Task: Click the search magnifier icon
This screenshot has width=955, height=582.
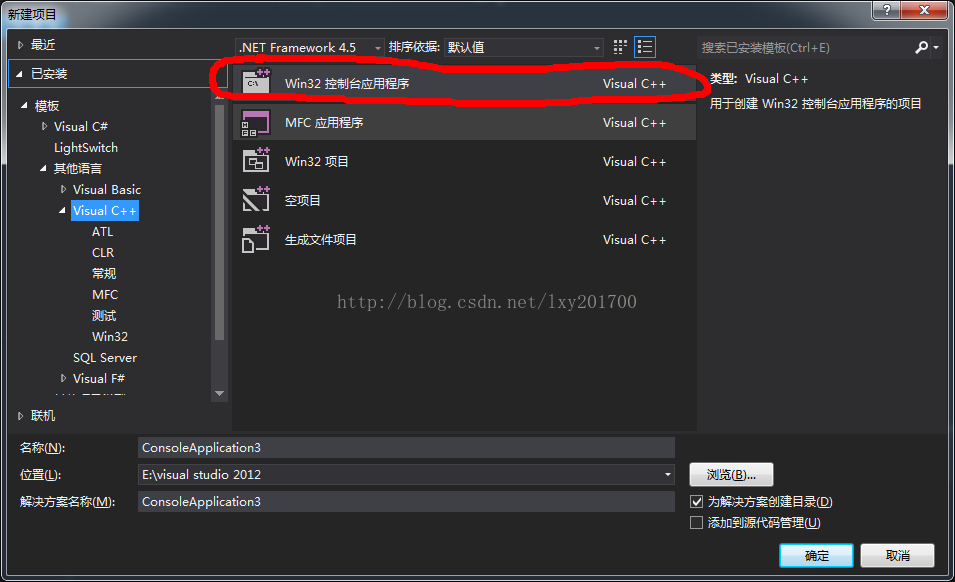Action: (x=922, y=47)
